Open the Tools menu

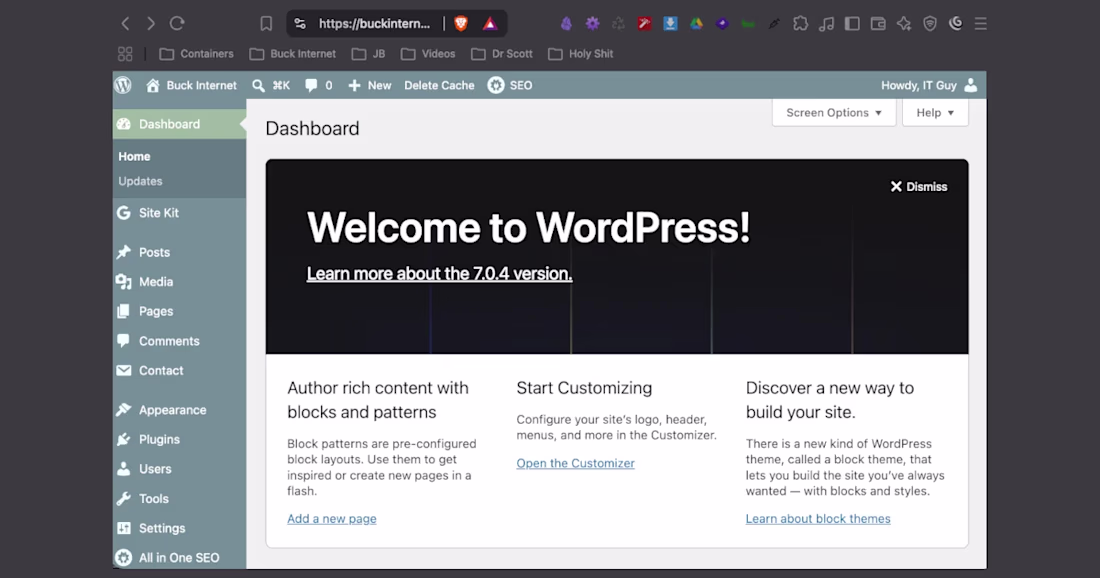click(x=180, y=499)
